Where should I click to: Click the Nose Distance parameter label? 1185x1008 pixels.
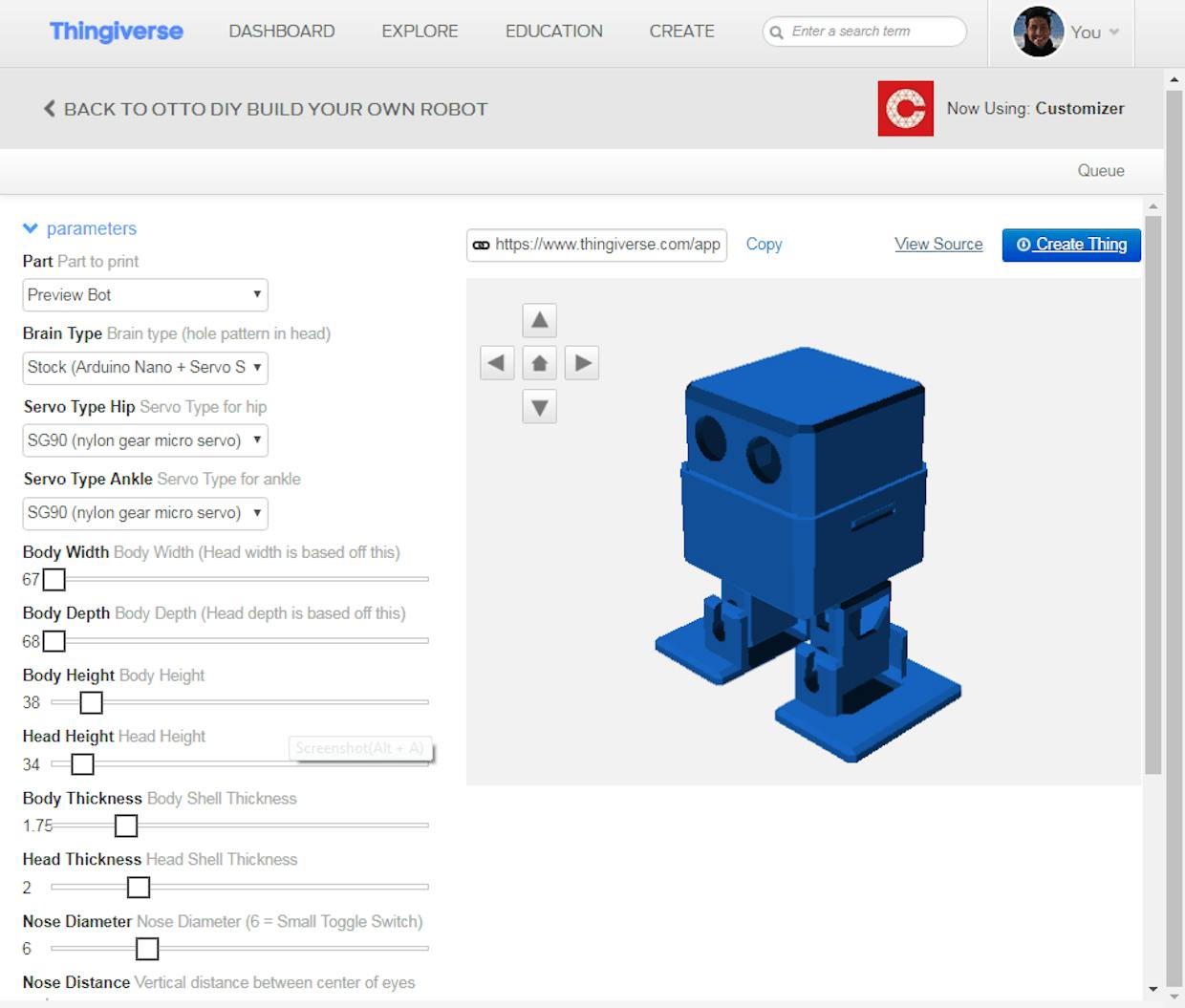[76, 983]
